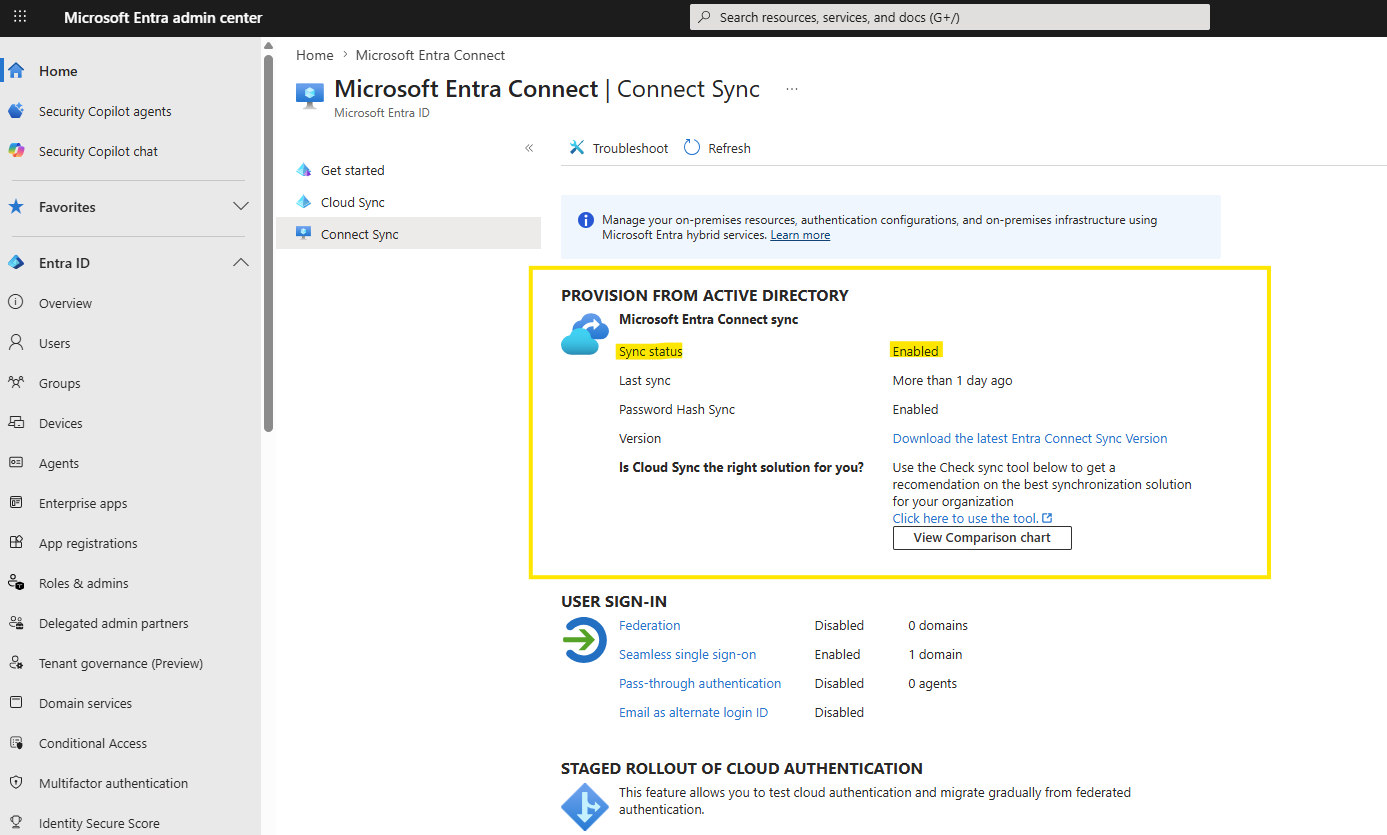Image resolution: width=1387 pixels, height=835 pixels.
Task: Open the app launcher grid icon
Action: click(20, 17)
